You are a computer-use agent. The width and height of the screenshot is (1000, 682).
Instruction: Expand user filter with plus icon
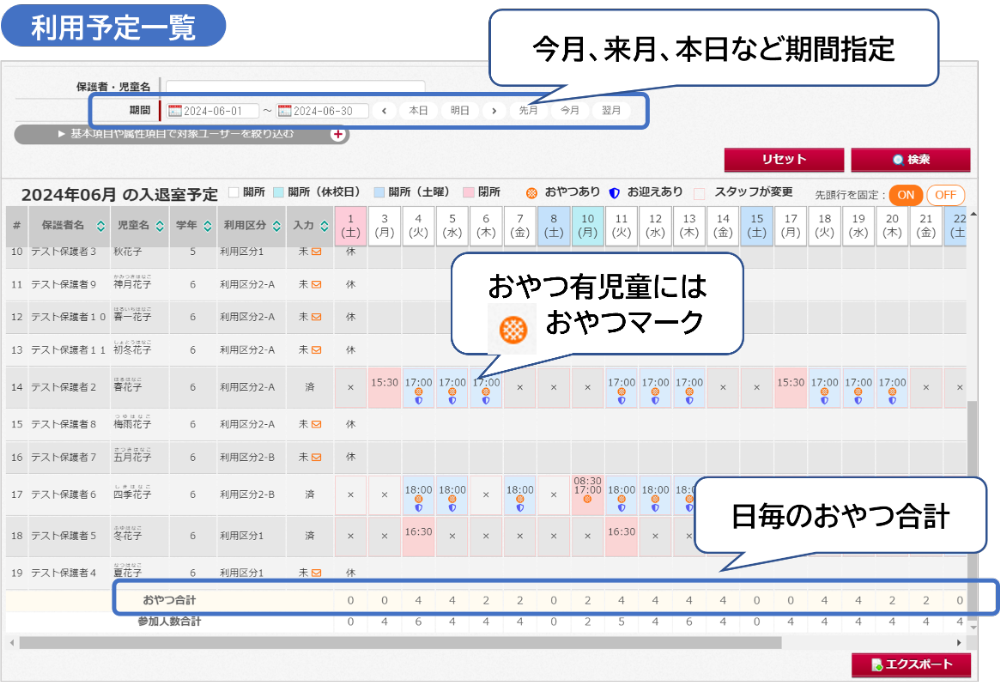(x=338, y=134)
